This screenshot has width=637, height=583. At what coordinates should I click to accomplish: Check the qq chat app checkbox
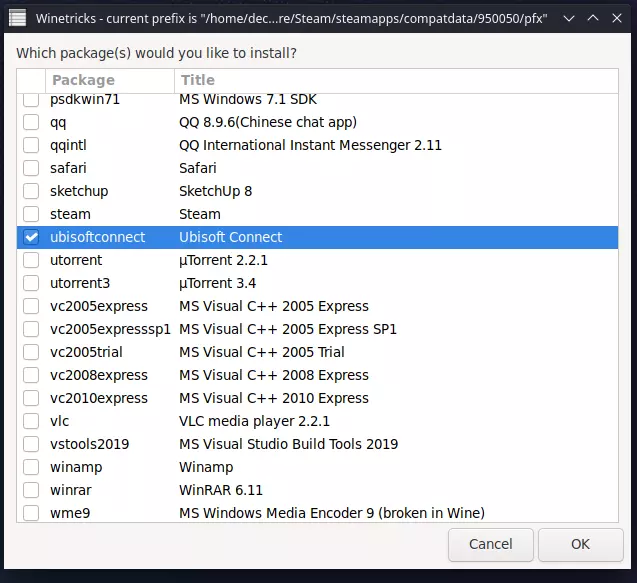click(32, 122)
